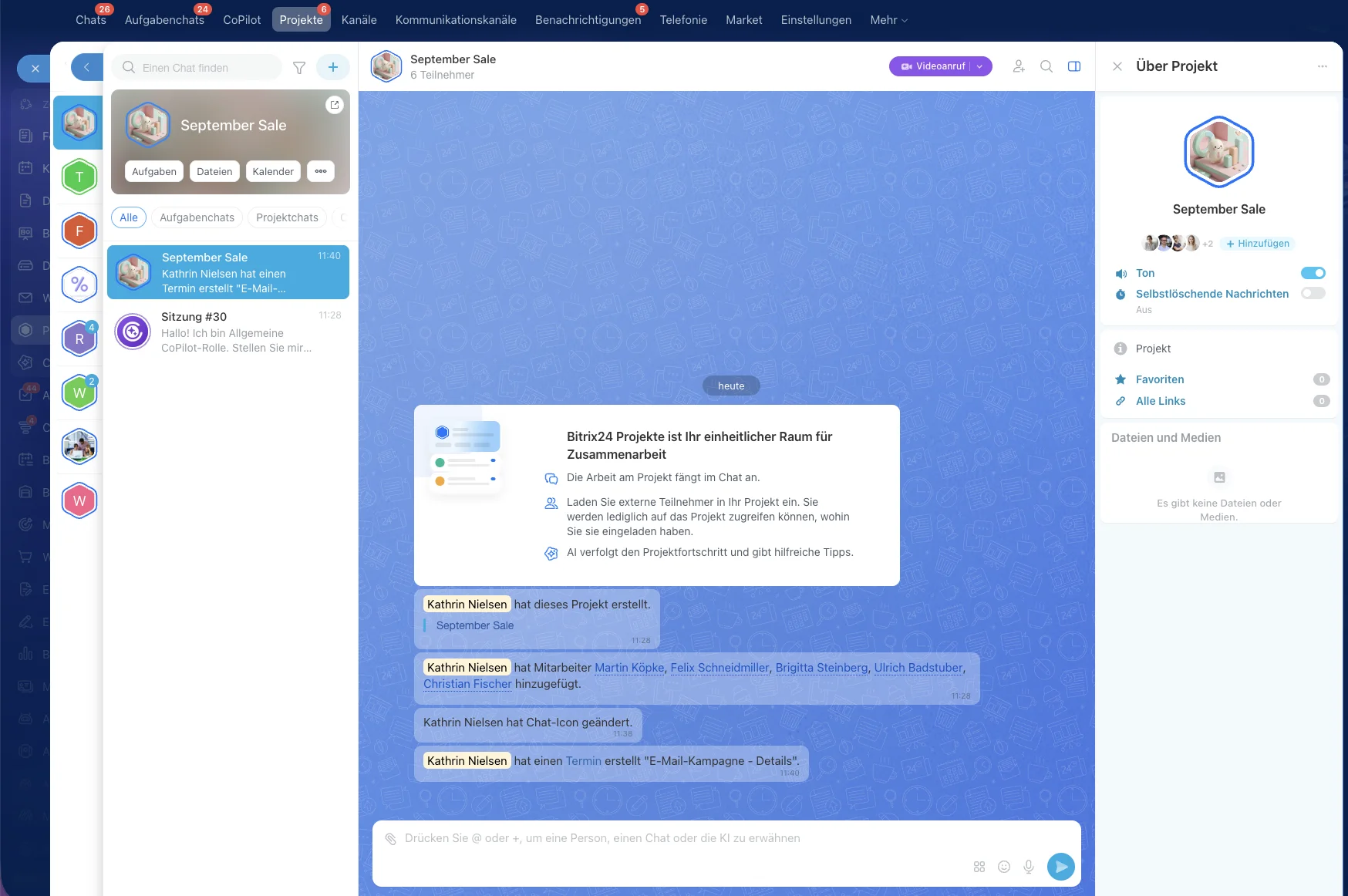The height and width of the screenshot is (896, 1348).
Task: Enable Selbstlöschende Nachrichten switch
Action: pyautogui.click(x=1313, y=293)
